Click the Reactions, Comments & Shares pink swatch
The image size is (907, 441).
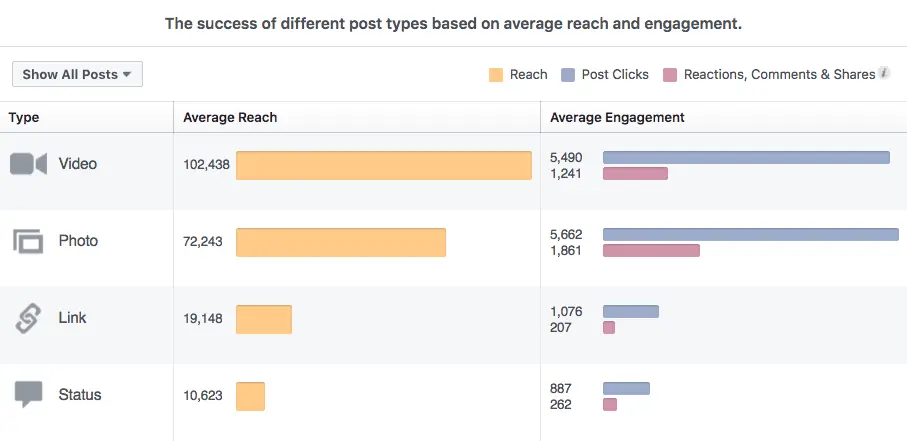[x=671, y=74]
